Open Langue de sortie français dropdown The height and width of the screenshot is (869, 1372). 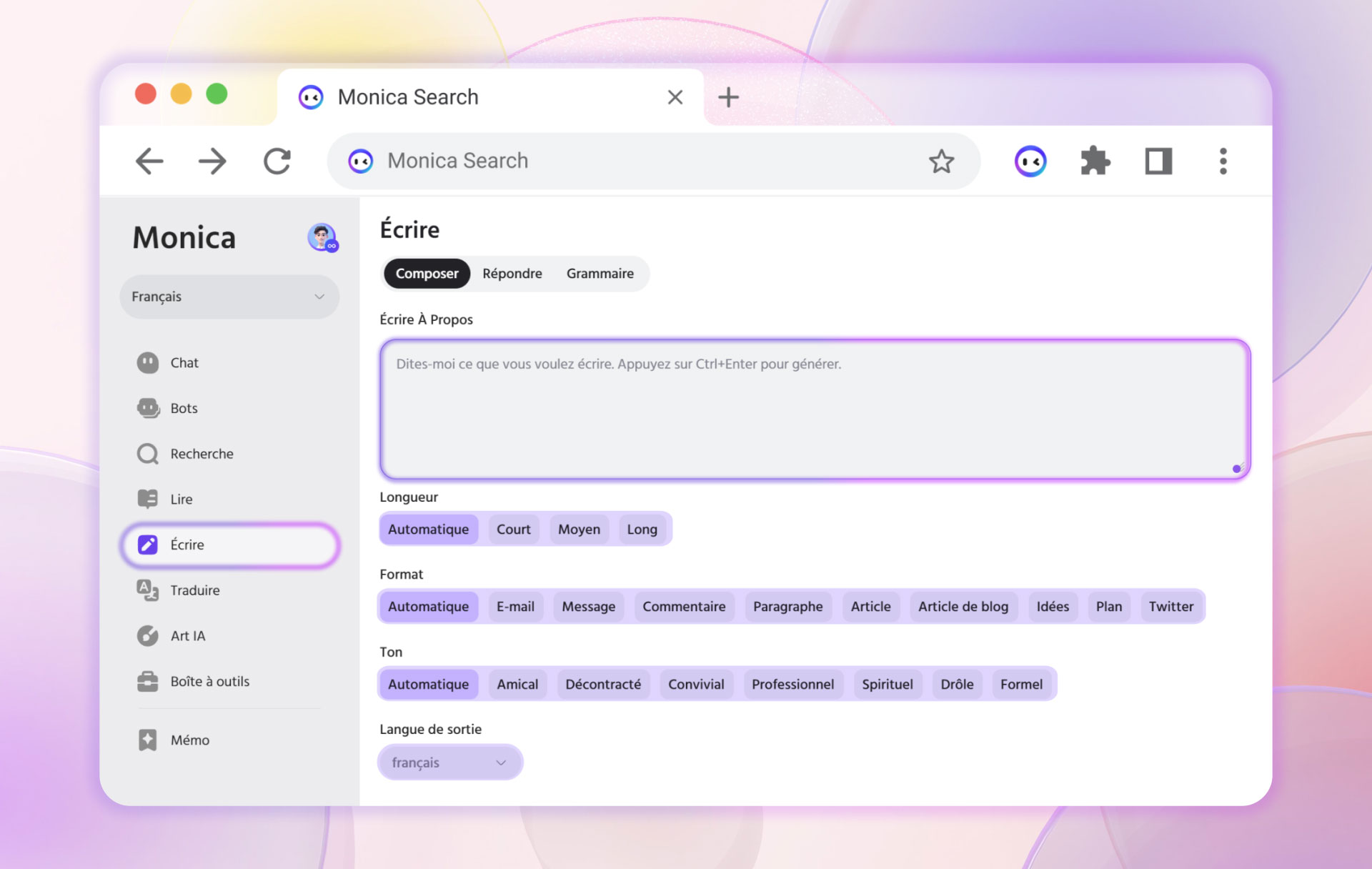[449, 763]
